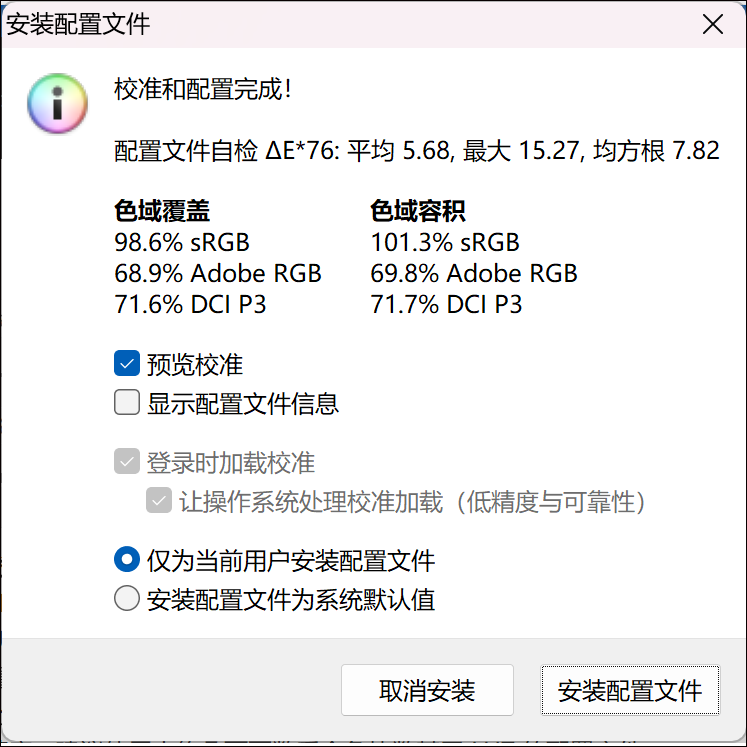Click the 101.3% sRGB volume value
747x747 pixels.
click(445, 242)
